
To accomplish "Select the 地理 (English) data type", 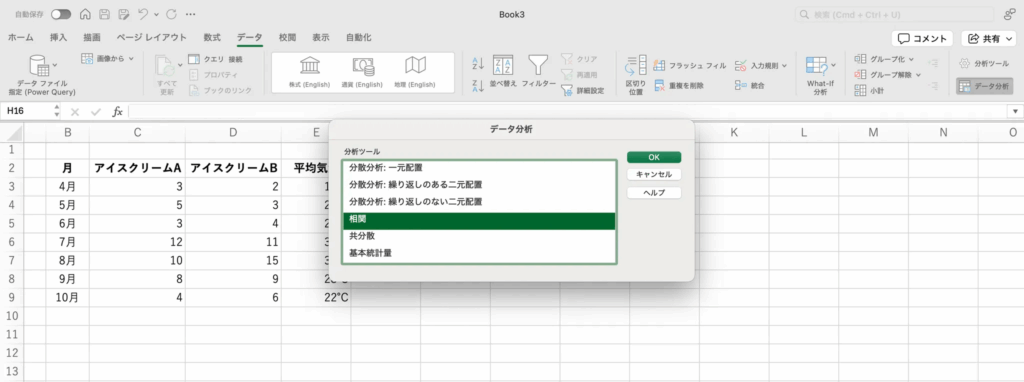I will point(415,72).
